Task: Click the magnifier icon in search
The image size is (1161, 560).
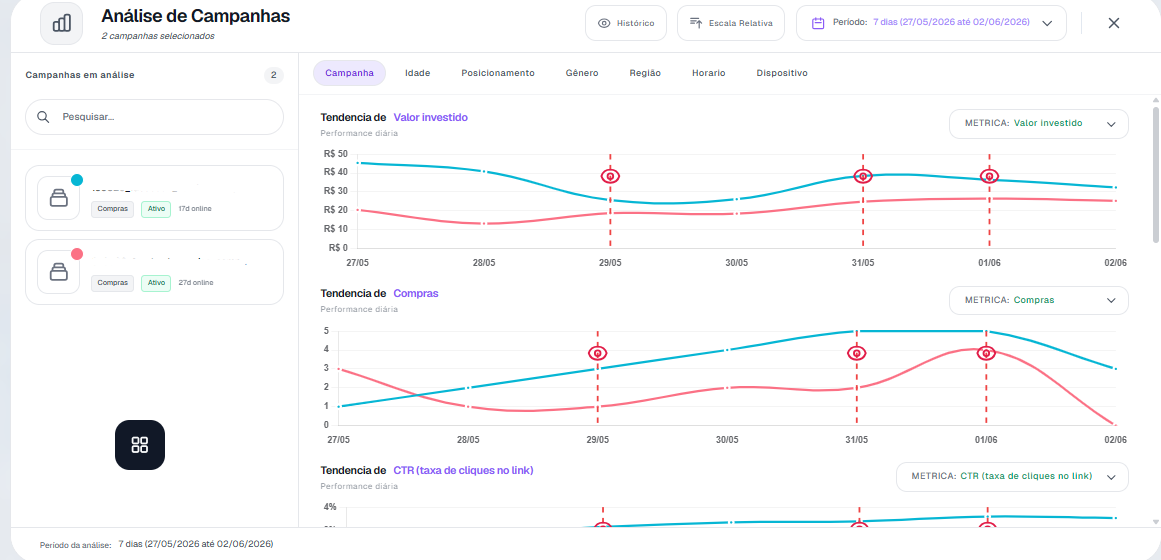Action: pyautogui.click(x=44, y=117)
